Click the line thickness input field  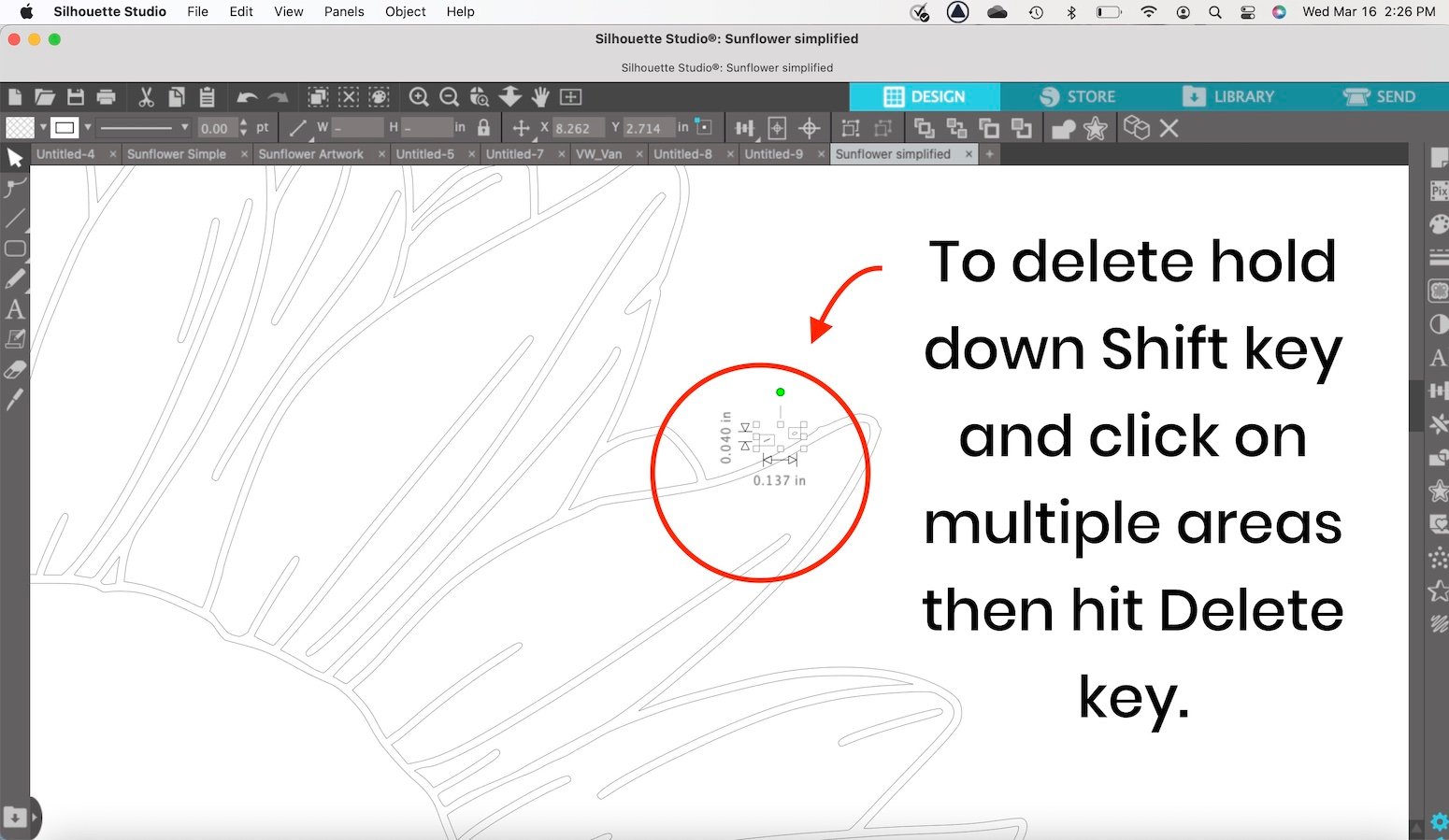[x=216, y=128]
